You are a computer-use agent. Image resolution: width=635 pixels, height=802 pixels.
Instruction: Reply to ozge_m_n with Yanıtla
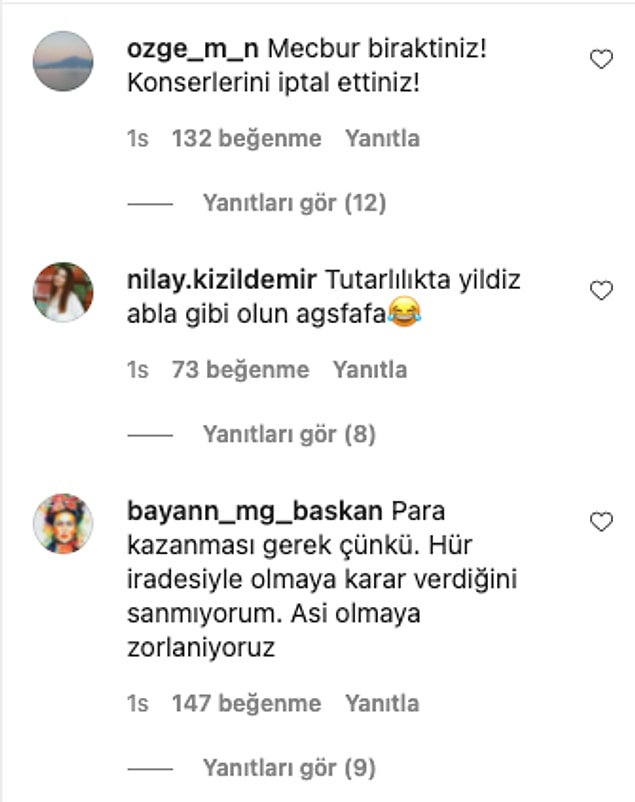382,139
